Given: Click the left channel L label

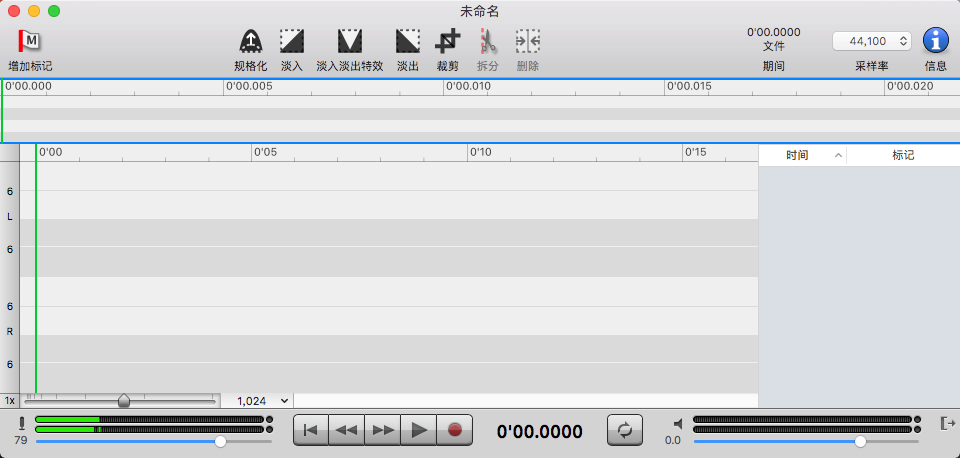Looking at the screenshot, I should [x=10, y=216].
